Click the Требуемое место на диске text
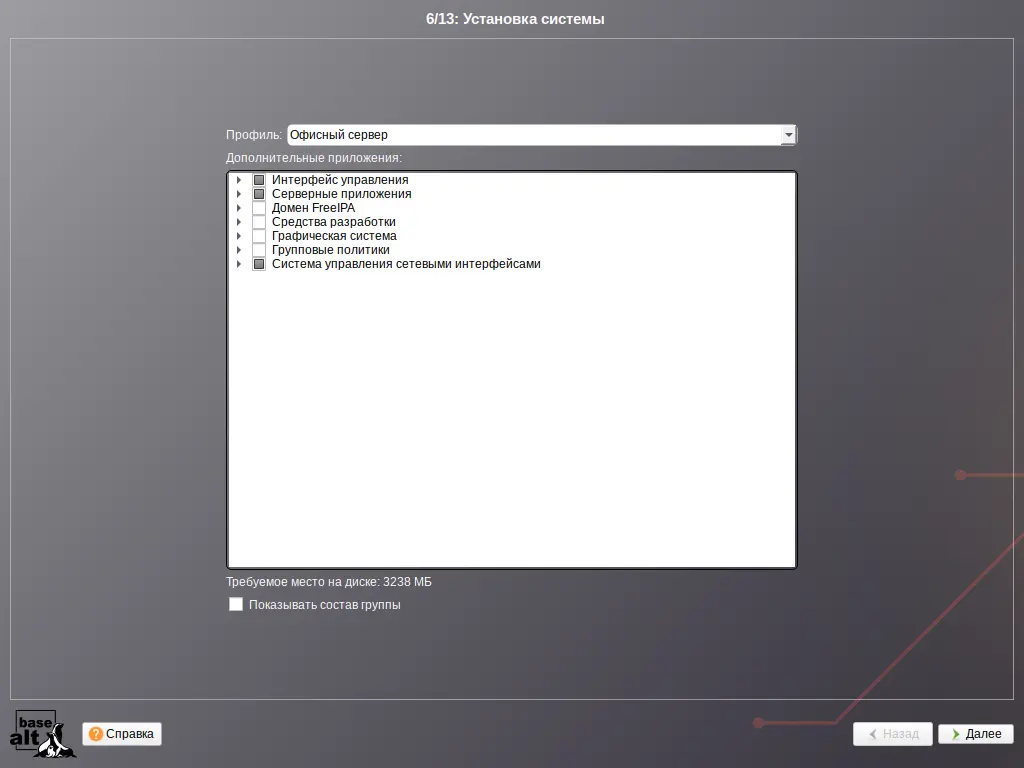Screen dimensions: 1024x768 pos(328,582)
